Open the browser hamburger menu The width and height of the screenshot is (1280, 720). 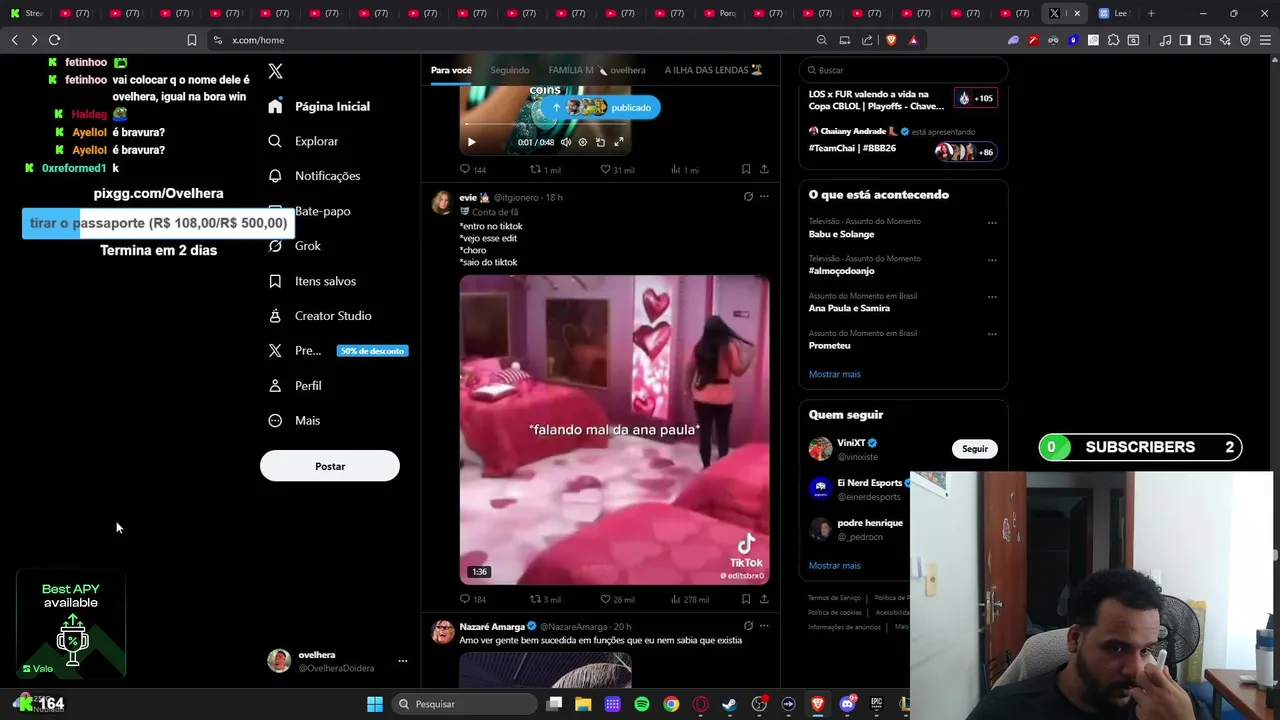(x=1265, y=40)
